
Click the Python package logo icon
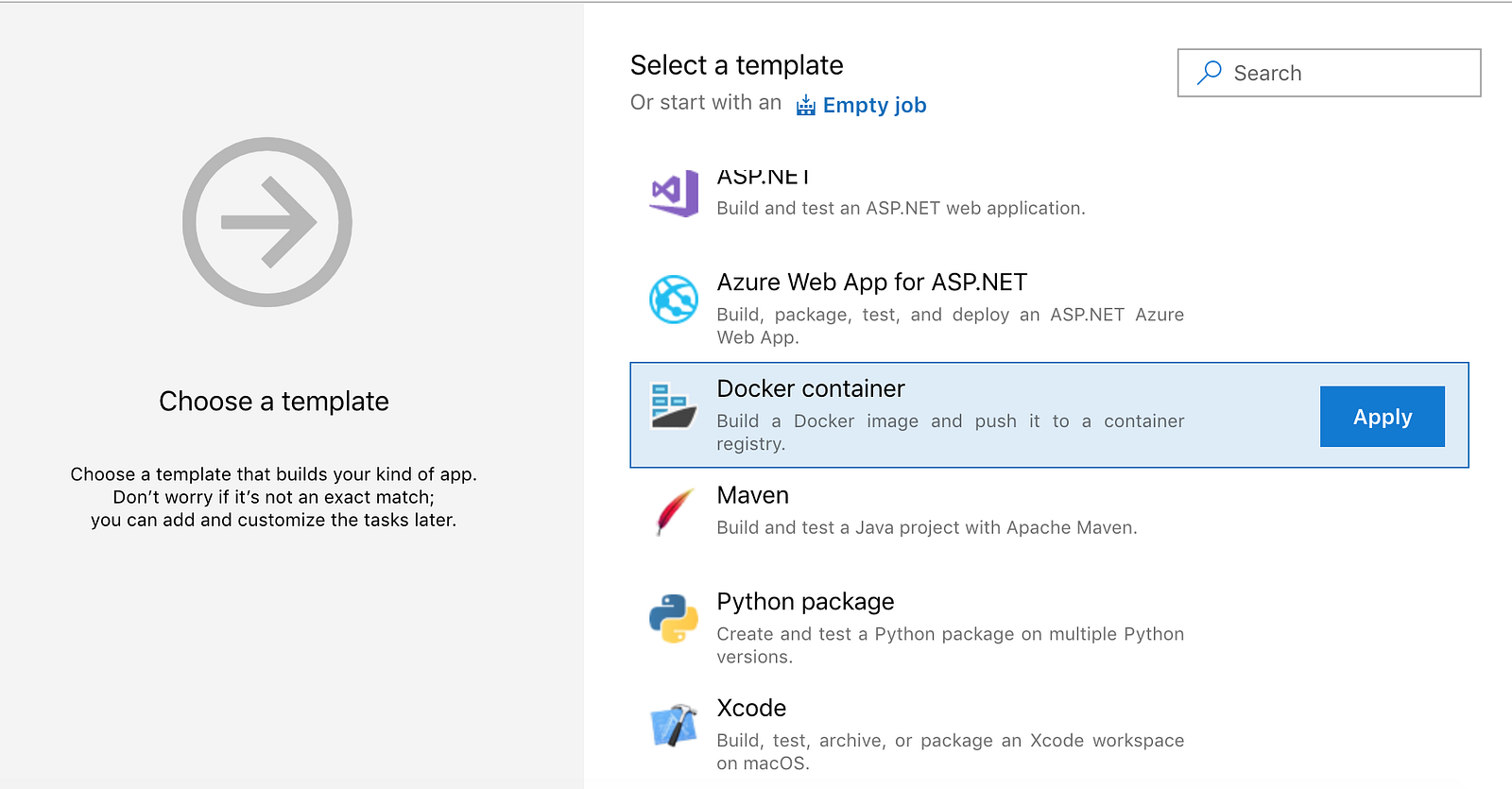pos(674,618)
